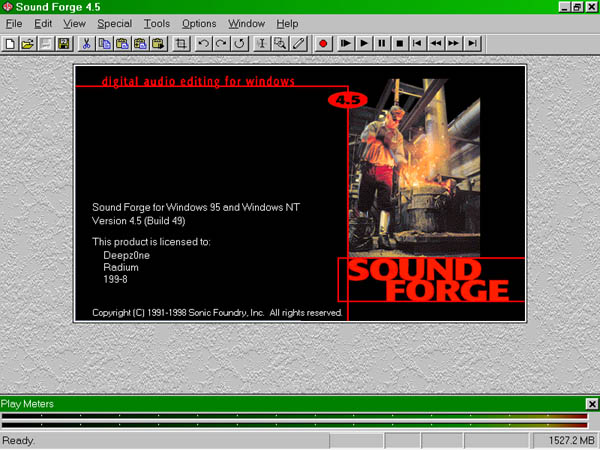Click the Ready status text
This screenshot has height=450, width=600.
click(19, 441)
